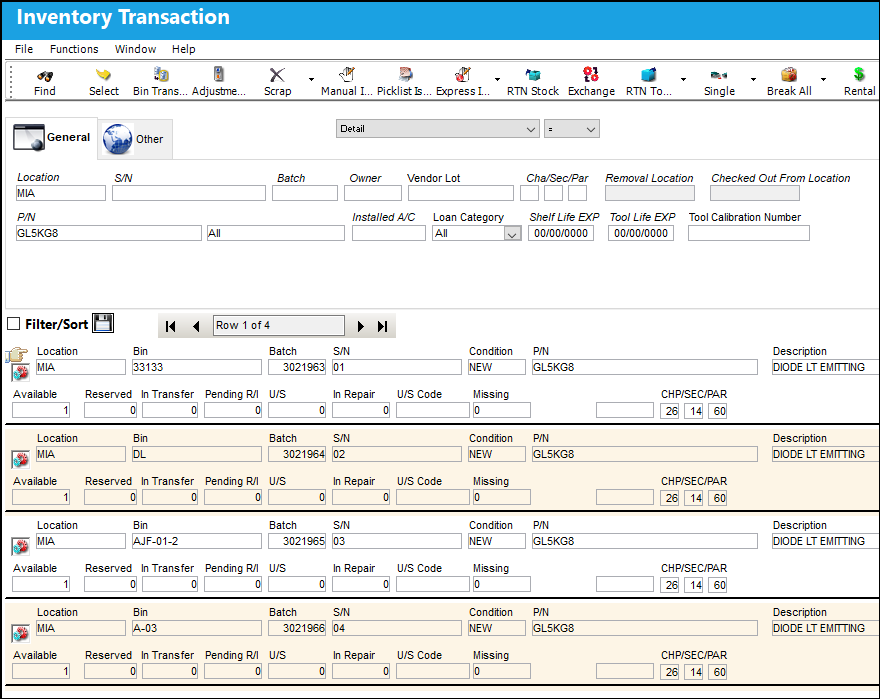
Task: Click the Row 1 of 4 indicator
Action: [x=278, y=326]
